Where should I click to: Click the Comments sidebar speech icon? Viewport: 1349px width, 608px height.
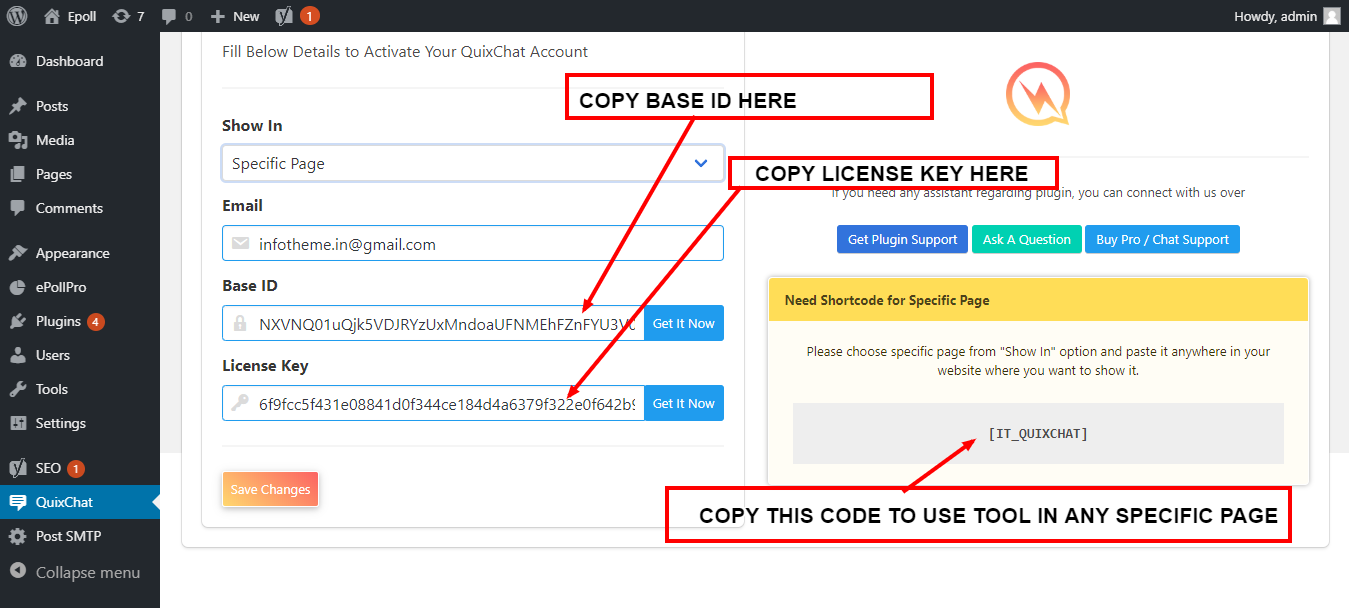(17, 208)
